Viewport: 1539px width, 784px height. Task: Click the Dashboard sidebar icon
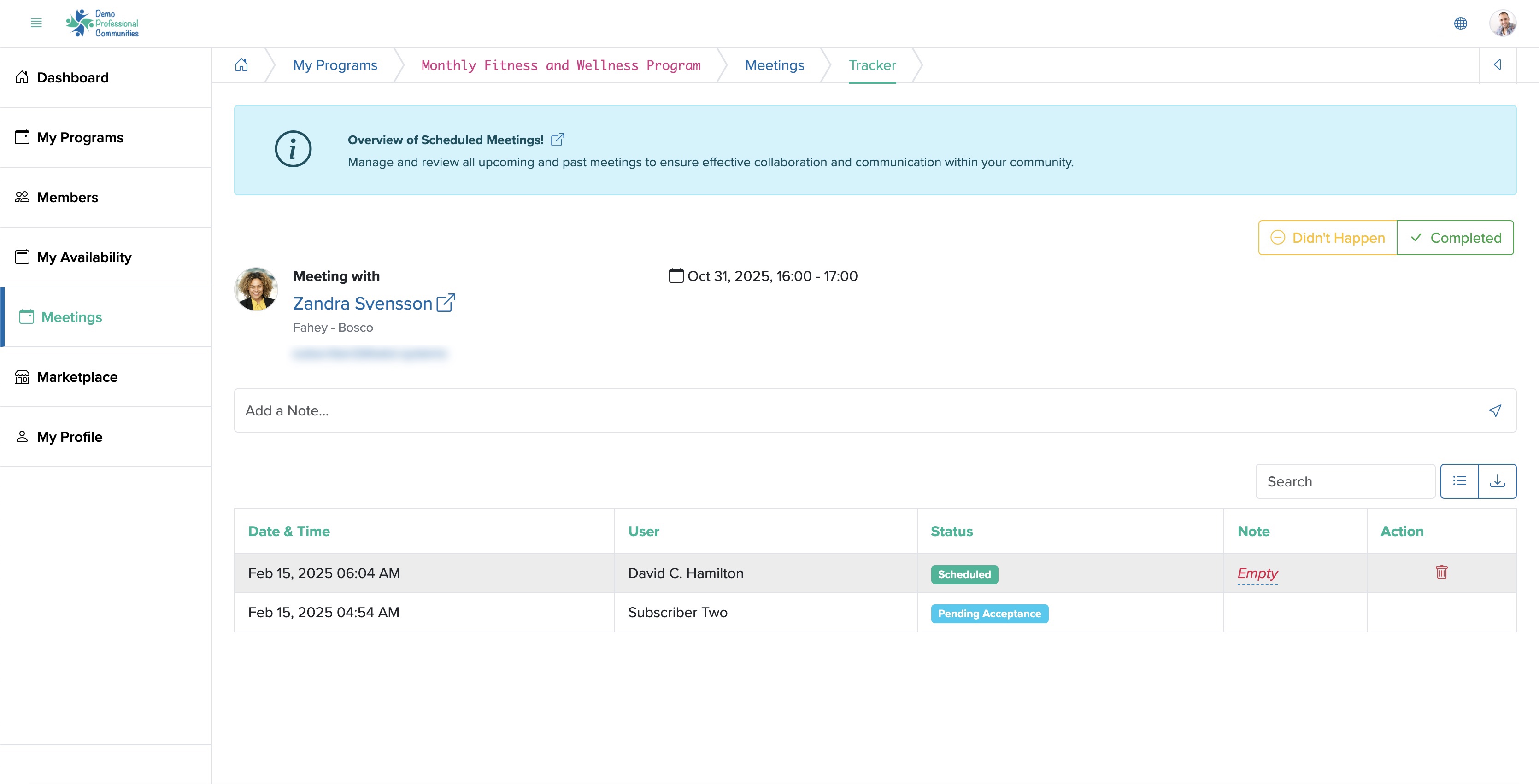tap(23, 77)
